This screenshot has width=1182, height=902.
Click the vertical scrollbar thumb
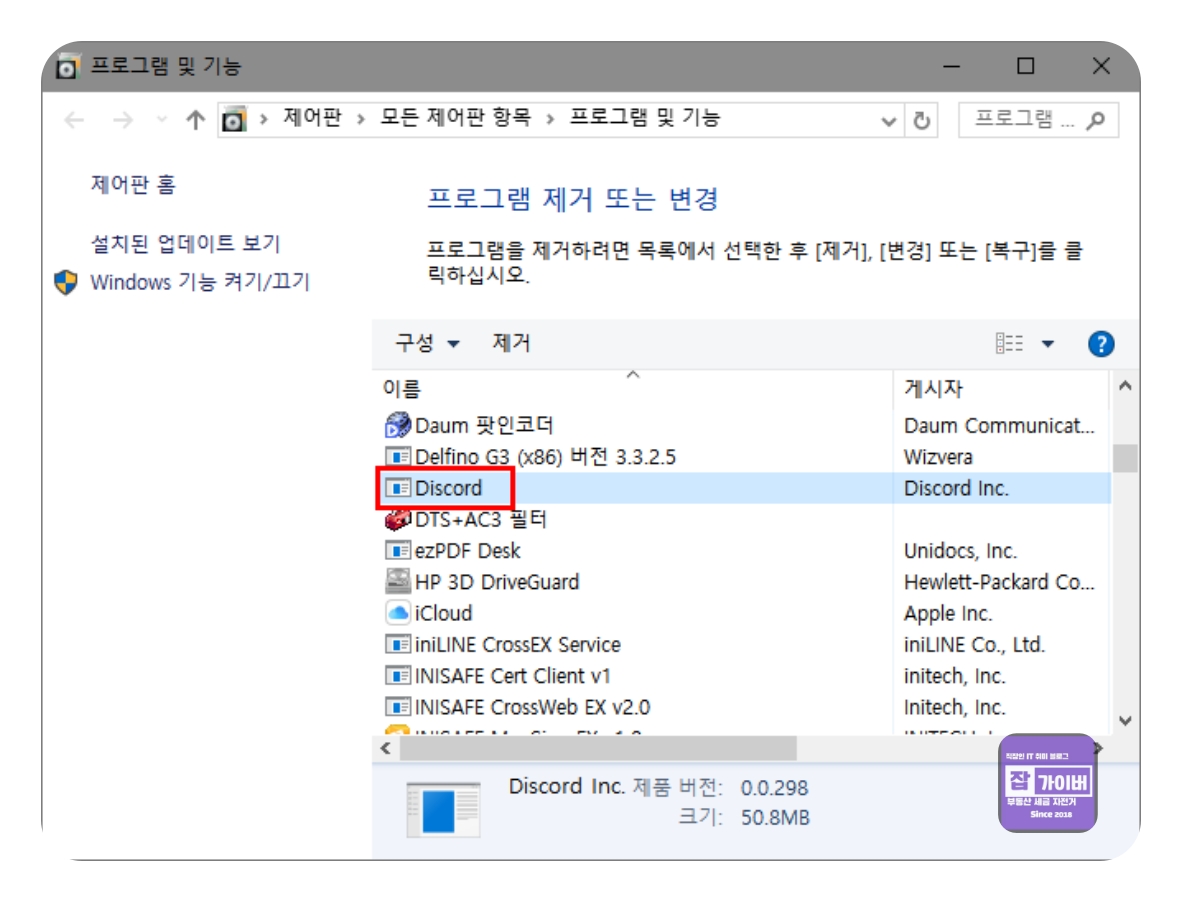click(x=1125, y=458)
